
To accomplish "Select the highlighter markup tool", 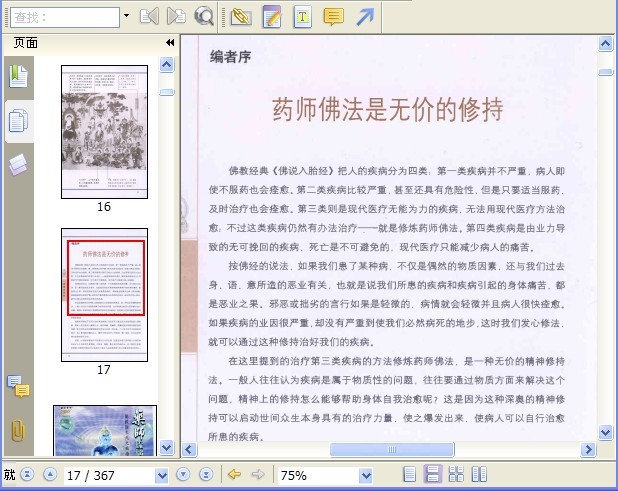I will [x=241, y=17].
